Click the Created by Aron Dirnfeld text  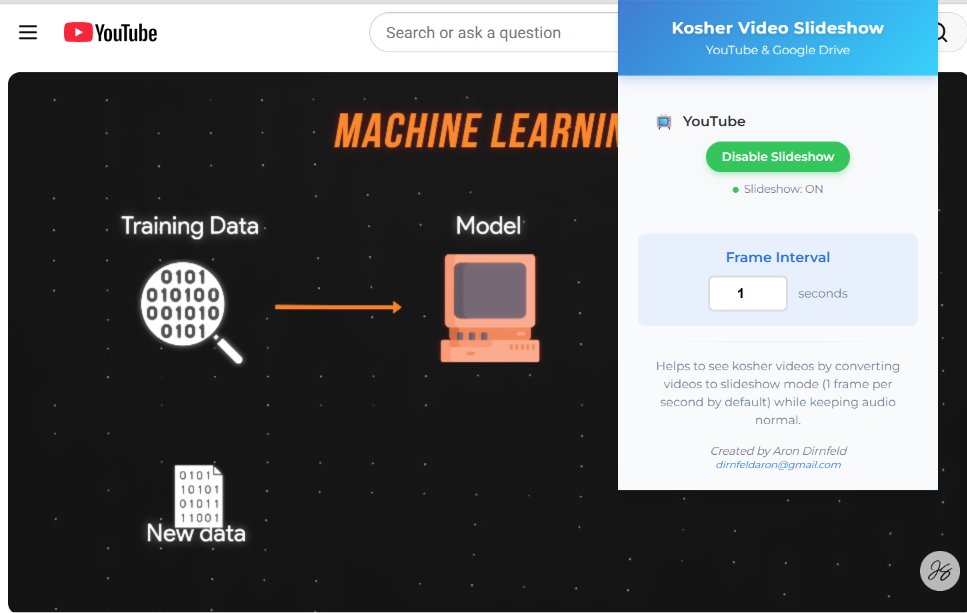pos(778,451)
